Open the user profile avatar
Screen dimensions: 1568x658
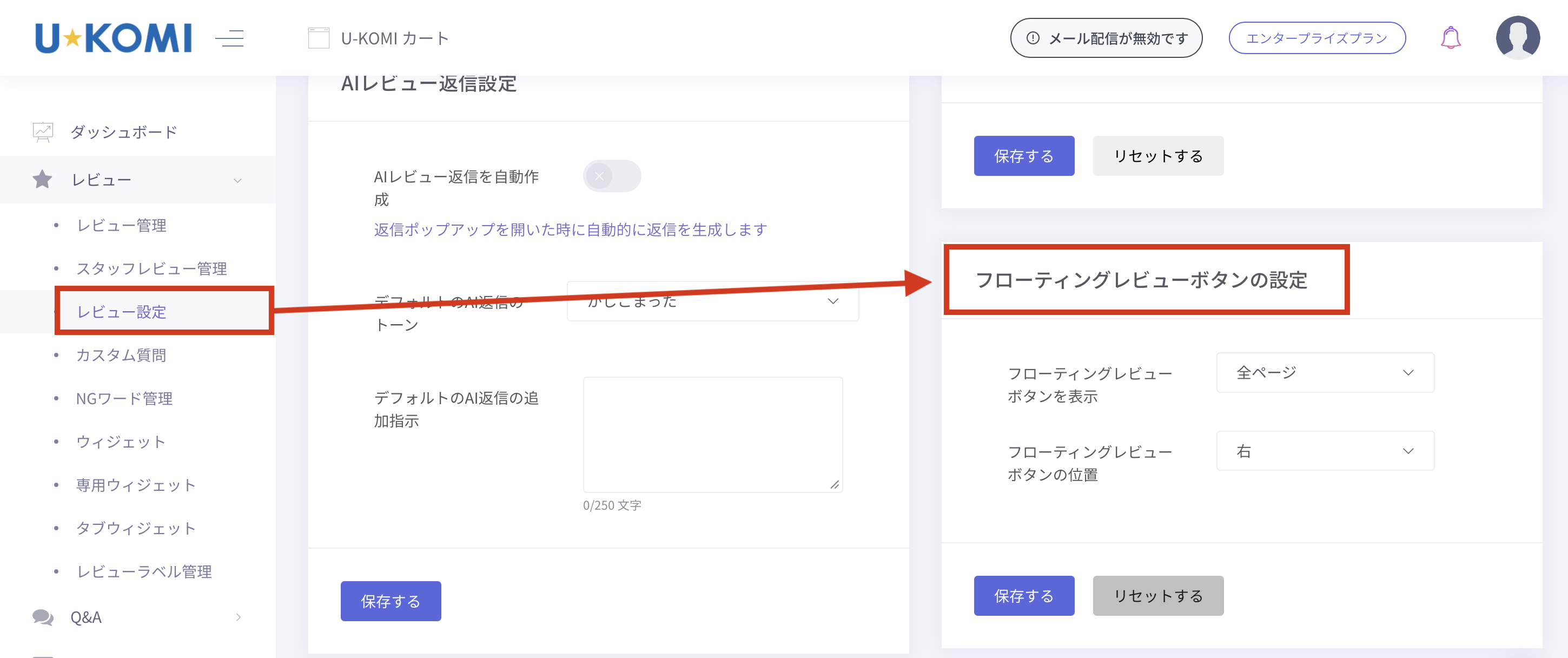pyautogui.click(x=1518, y=38)
